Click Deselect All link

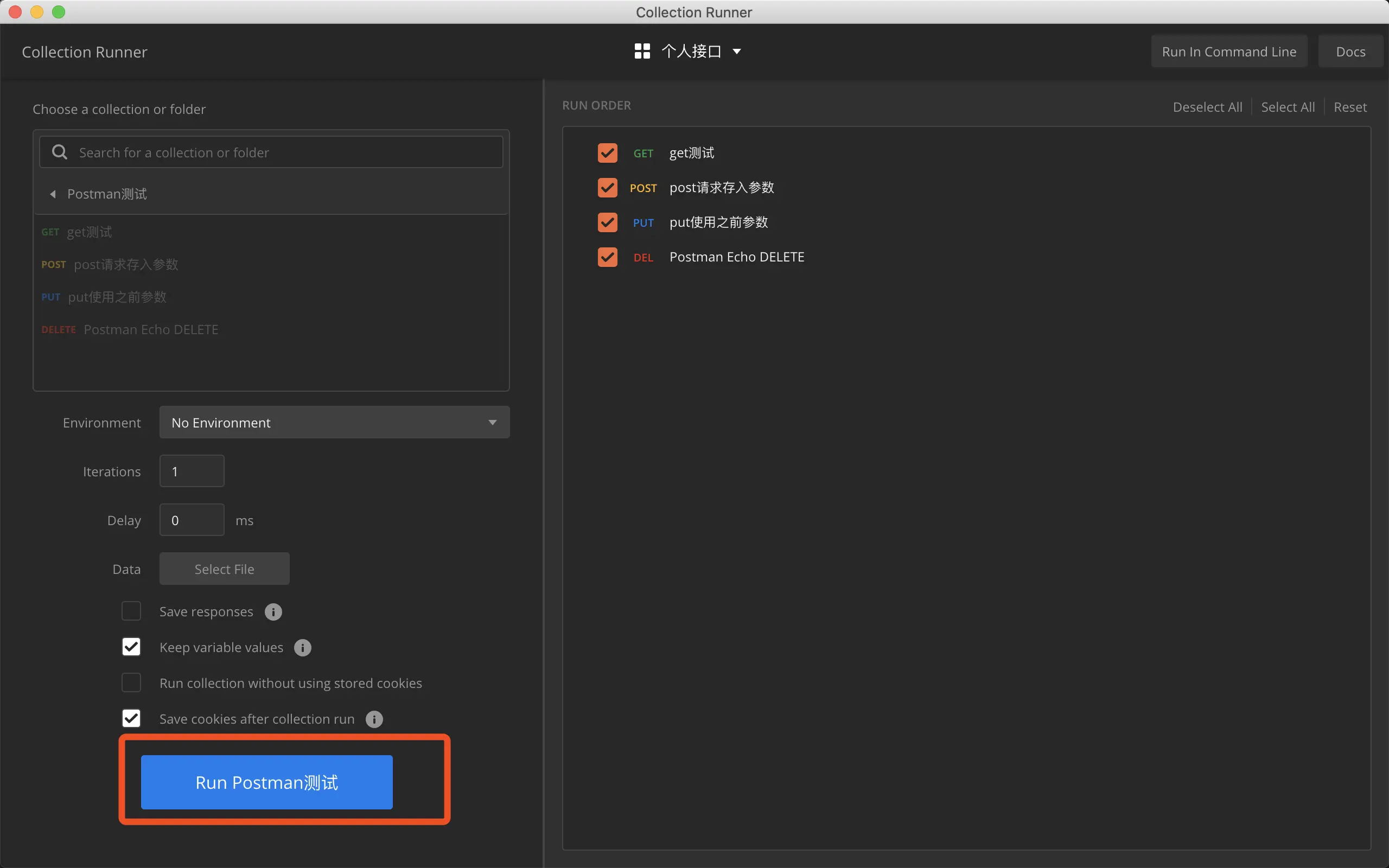click(1207, 107)
